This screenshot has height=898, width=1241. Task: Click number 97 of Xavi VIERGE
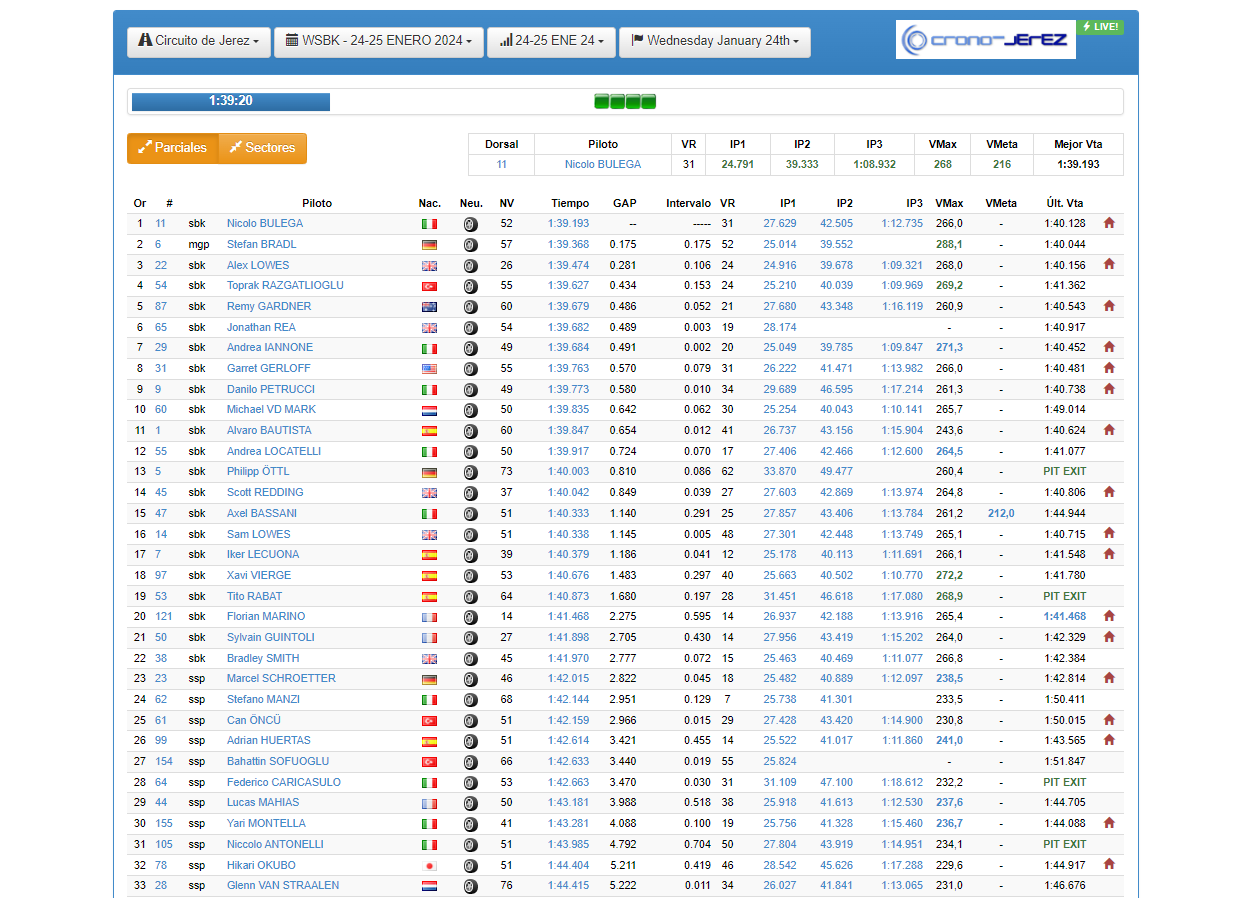click(161, 575)
